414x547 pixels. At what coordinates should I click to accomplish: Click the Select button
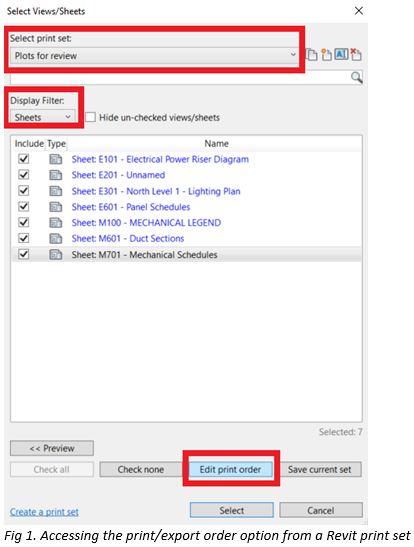(x=232, y=510)
